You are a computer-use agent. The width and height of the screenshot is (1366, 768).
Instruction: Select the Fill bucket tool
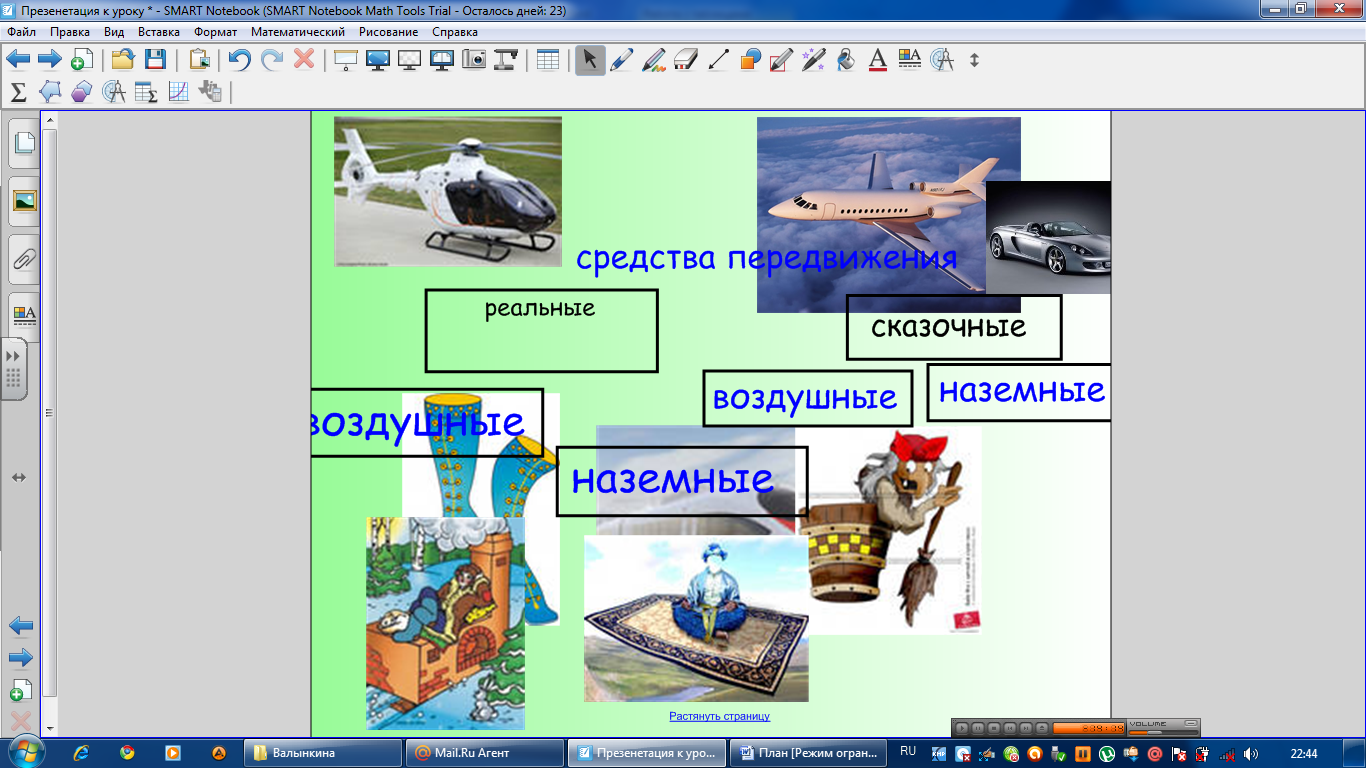tap(846, 60)
